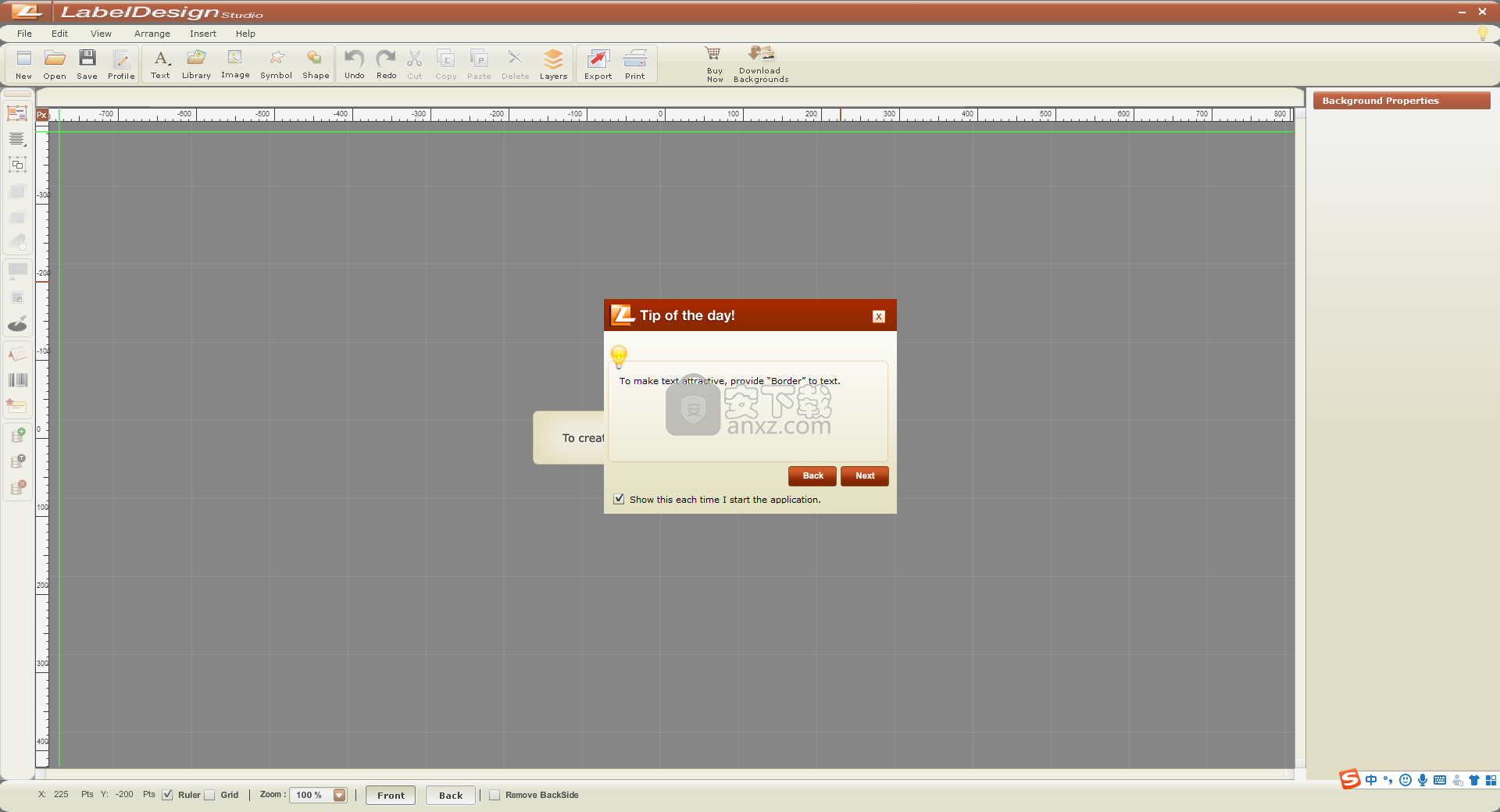This screenshot has width=1500, height=812.
Task: Select the color dropper tool in sidebar
Action: coord(17,323)
